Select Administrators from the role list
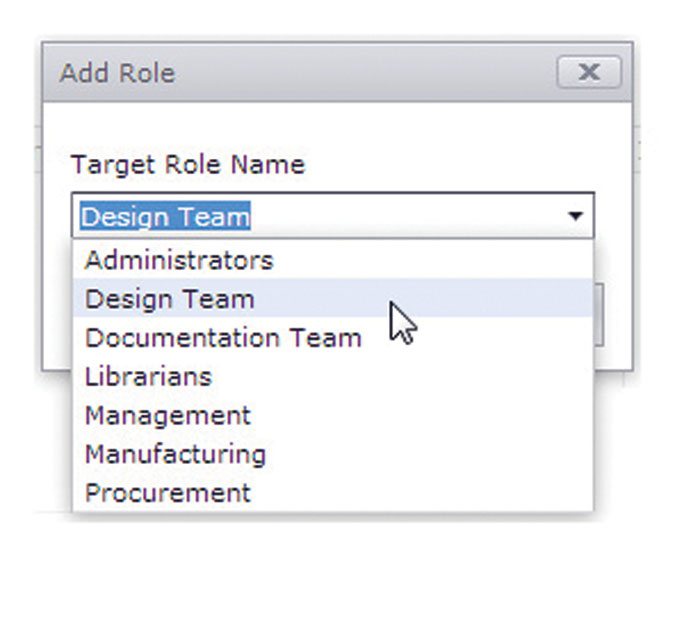 click(x=179, y=260)
